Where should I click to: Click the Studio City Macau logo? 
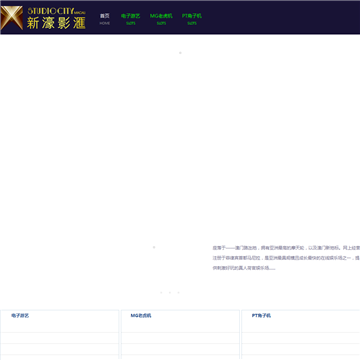[43, 18]
